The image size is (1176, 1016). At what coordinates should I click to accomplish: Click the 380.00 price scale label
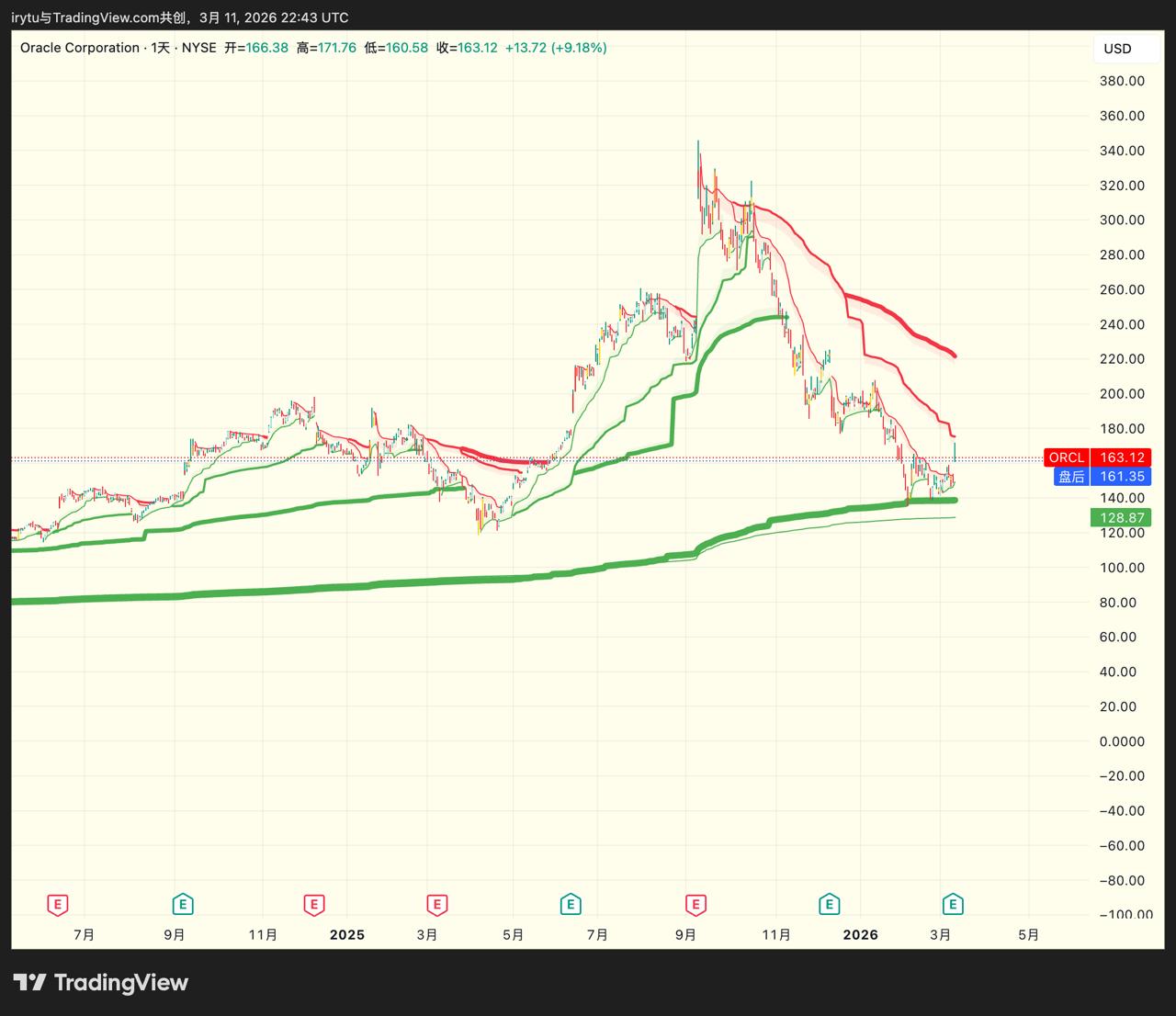point(1122,81)
